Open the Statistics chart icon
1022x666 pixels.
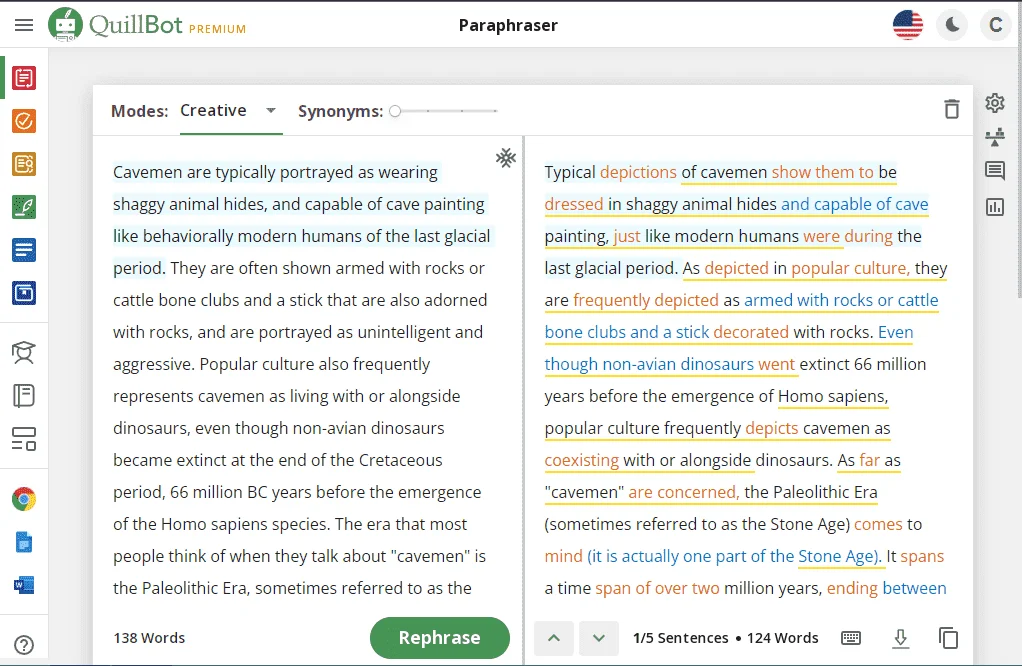tap(995, 207)
